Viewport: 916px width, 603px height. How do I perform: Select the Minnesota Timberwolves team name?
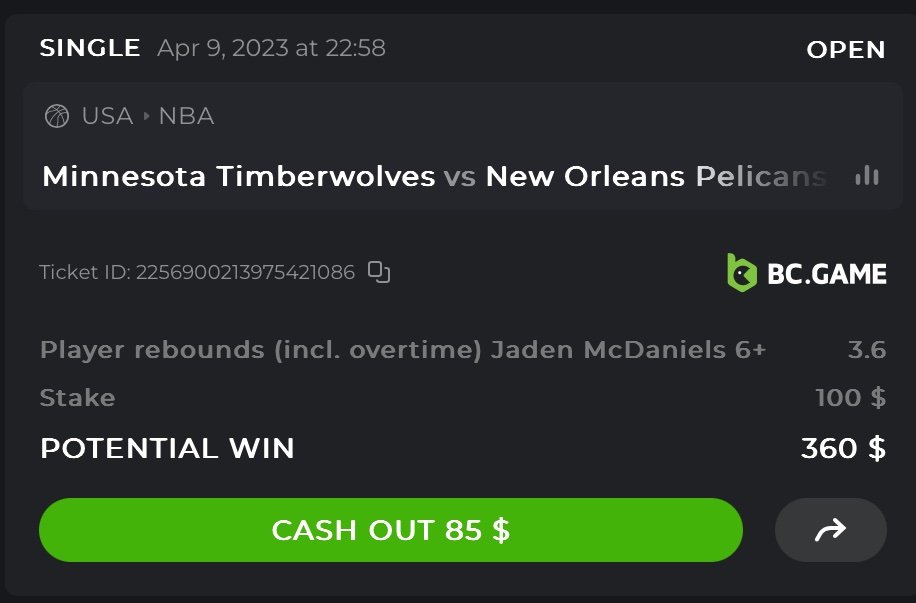238,177
